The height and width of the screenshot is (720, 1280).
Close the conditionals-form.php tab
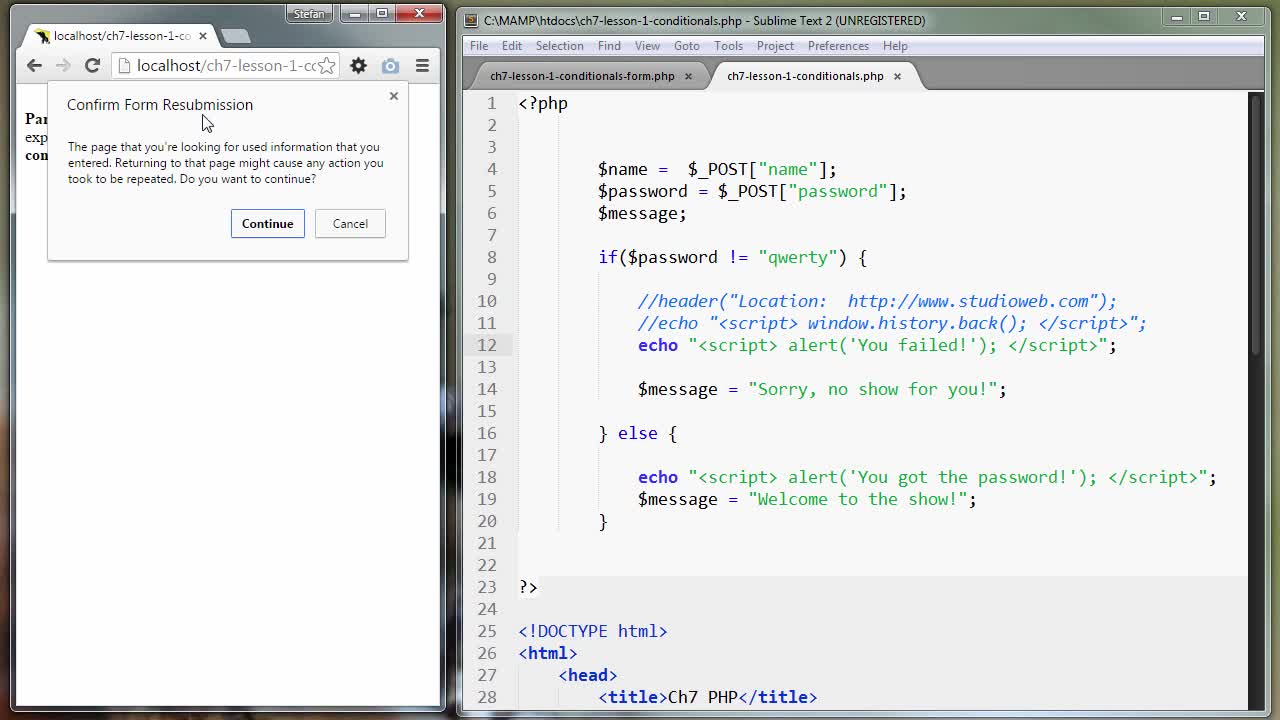pos(688,76)
